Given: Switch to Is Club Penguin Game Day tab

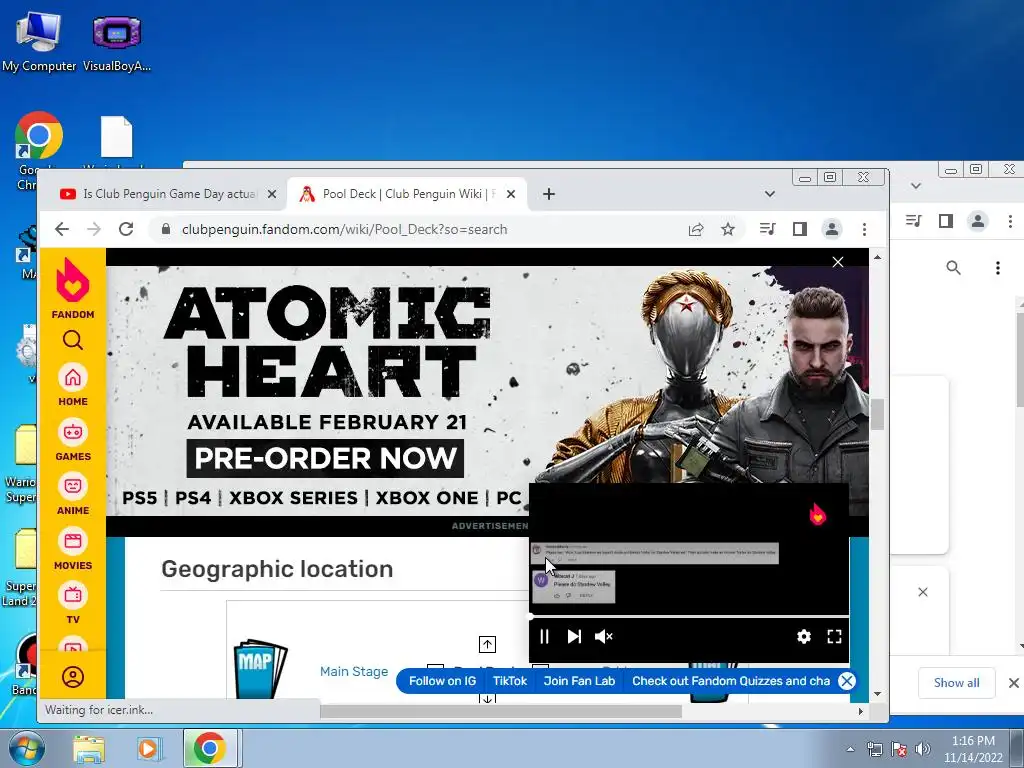Looking at the screenshot, I should (169, 194).
